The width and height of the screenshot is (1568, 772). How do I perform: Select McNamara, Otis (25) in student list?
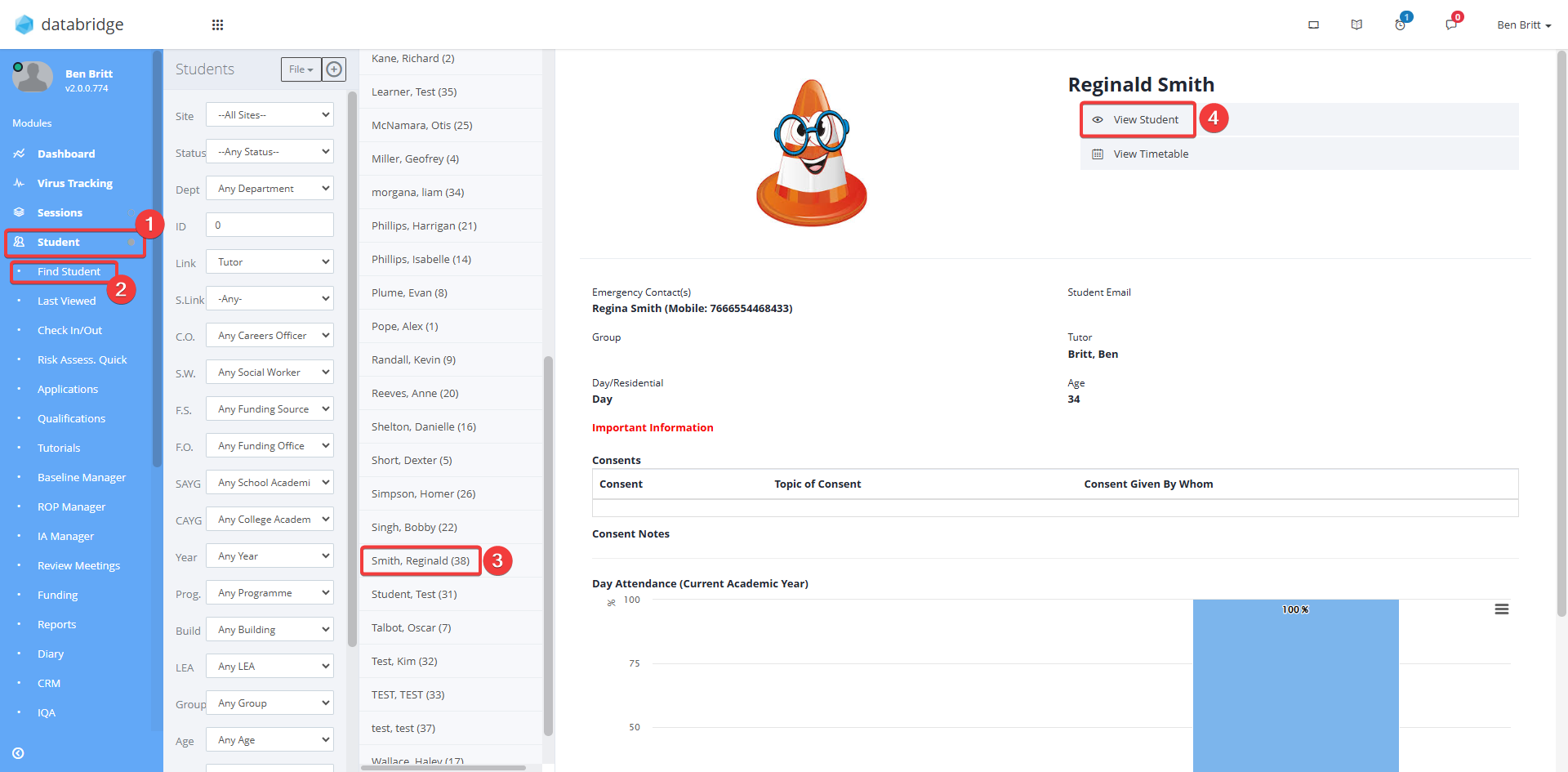click(x=451, y=125)
